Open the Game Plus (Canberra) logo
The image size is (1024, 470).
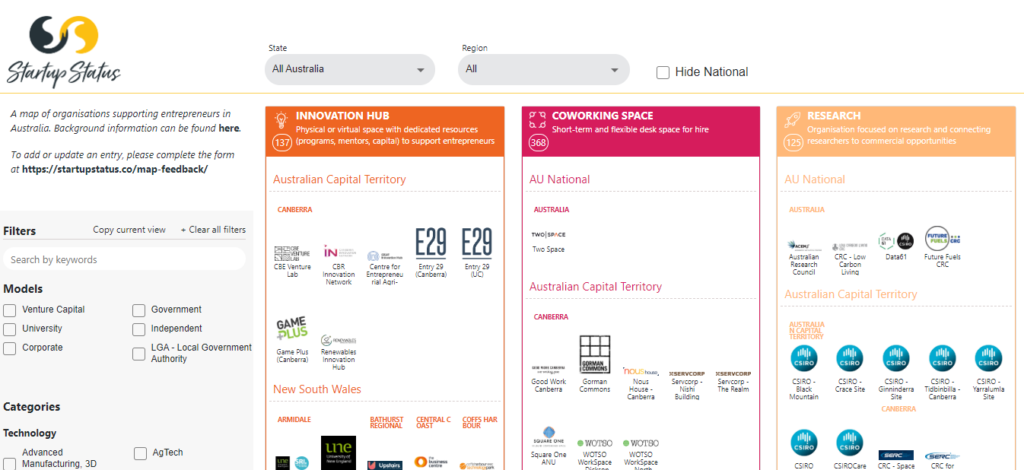pos(291,330)
